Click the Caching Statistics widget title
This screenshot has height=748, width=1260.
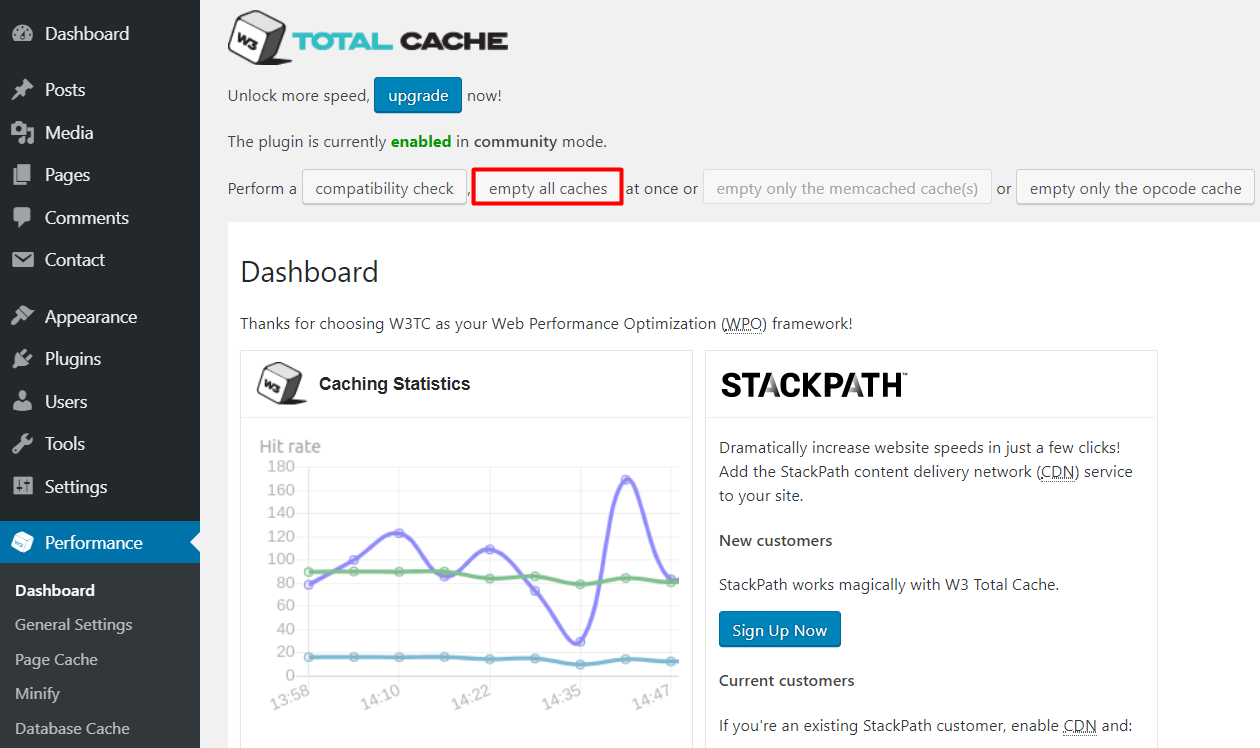(394, 384)
